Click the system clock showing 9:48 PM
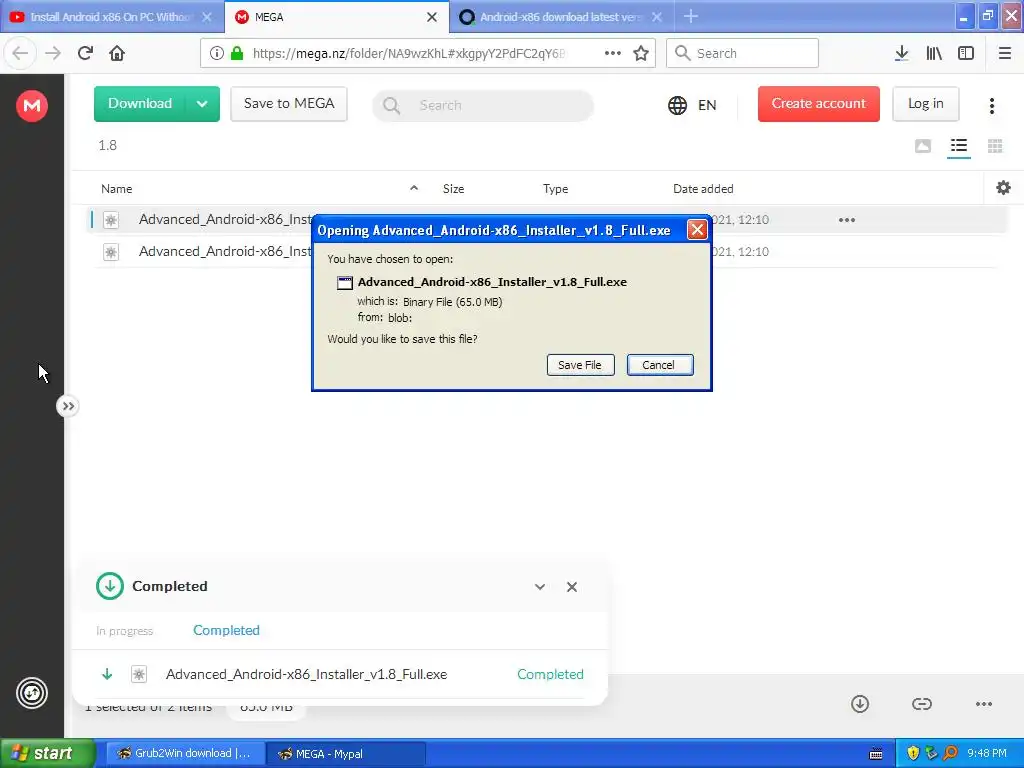This screenshot has width=1024, height=768. (x=986, y=753)
